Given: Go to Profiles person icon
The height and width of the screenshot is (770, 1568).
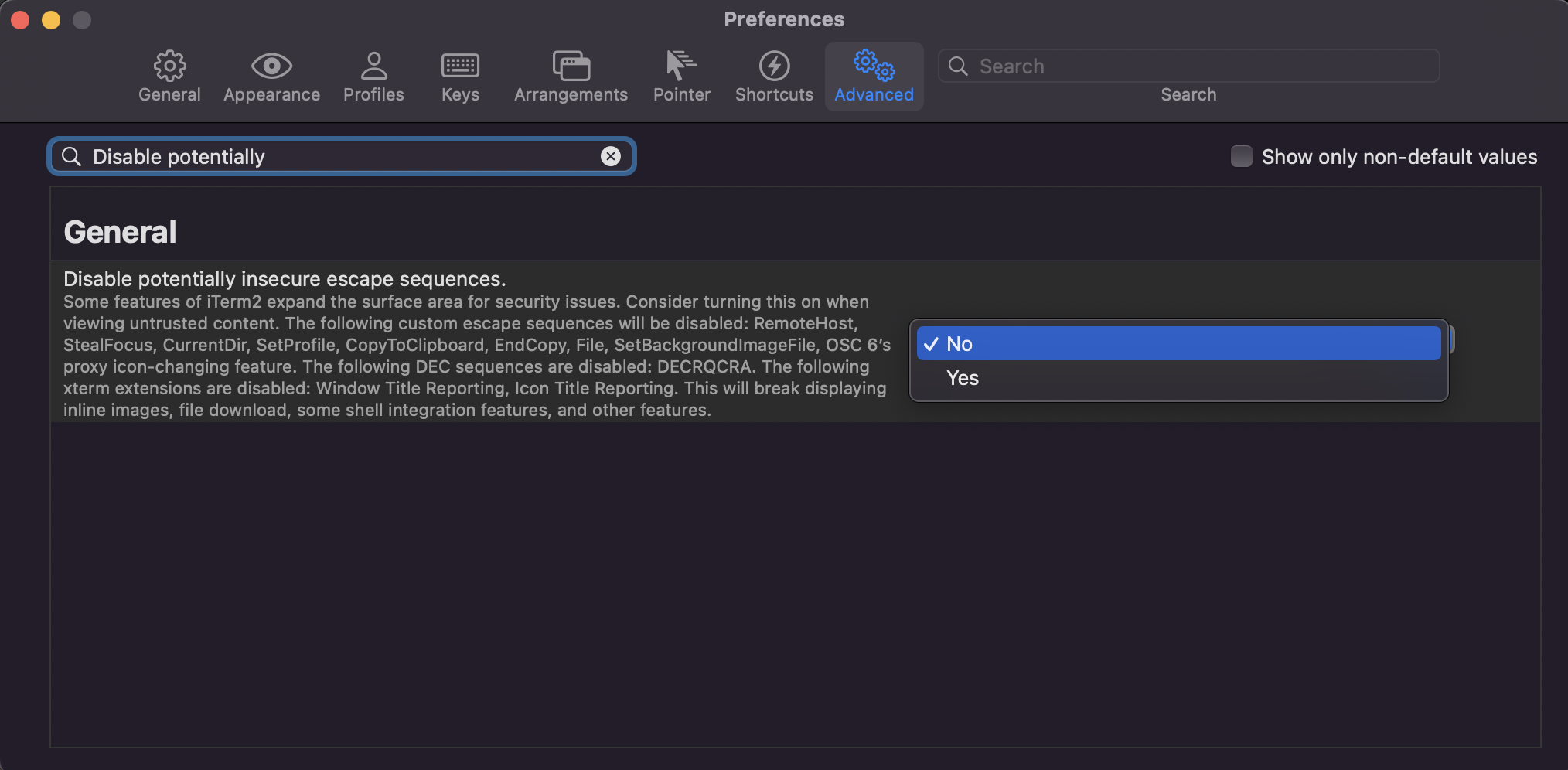Looking at the screenshot, I should [x=373, y=66].
